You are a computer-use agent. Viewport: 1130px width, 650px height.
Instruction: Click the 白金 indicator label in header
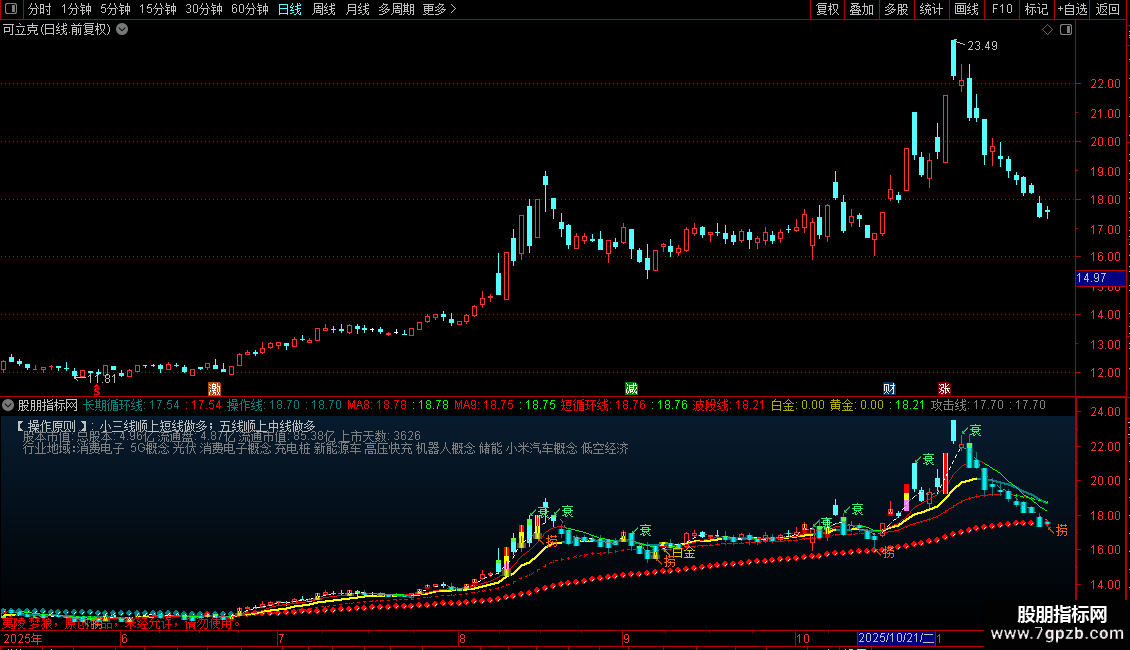pos(783,406)
